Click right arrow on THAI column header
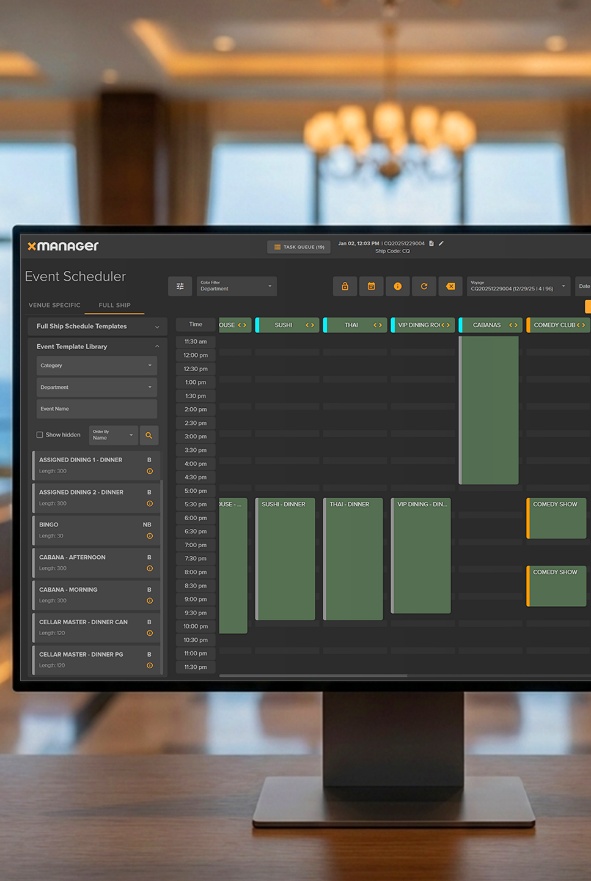Viewport: 591px width, 881px height. pos(380,325)
